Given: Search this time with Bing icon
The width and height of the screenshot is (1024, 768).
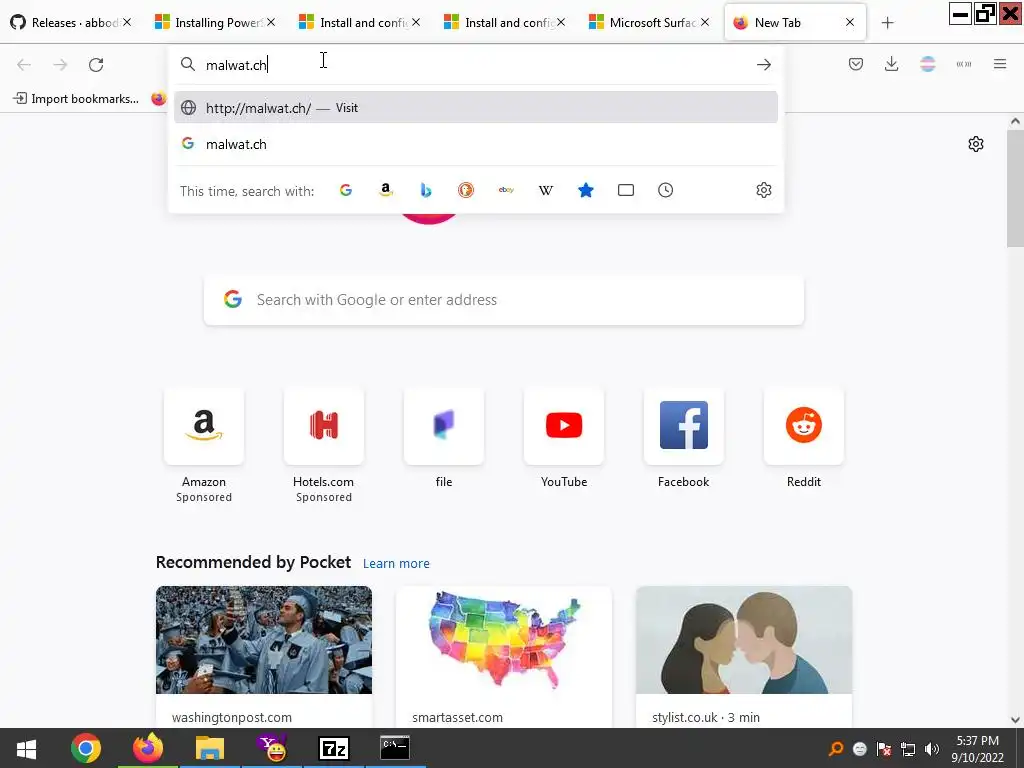Looking at the screenshot, I should pos(426,190).
